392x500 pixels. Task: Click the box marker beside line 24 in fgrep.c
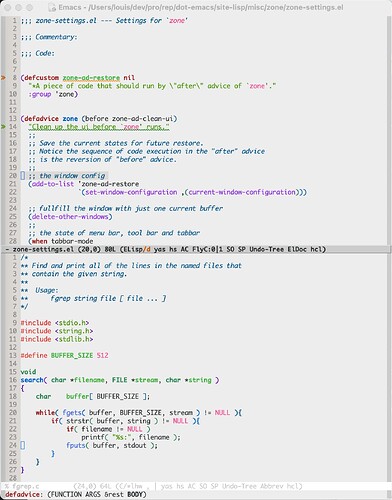[23, 445]
